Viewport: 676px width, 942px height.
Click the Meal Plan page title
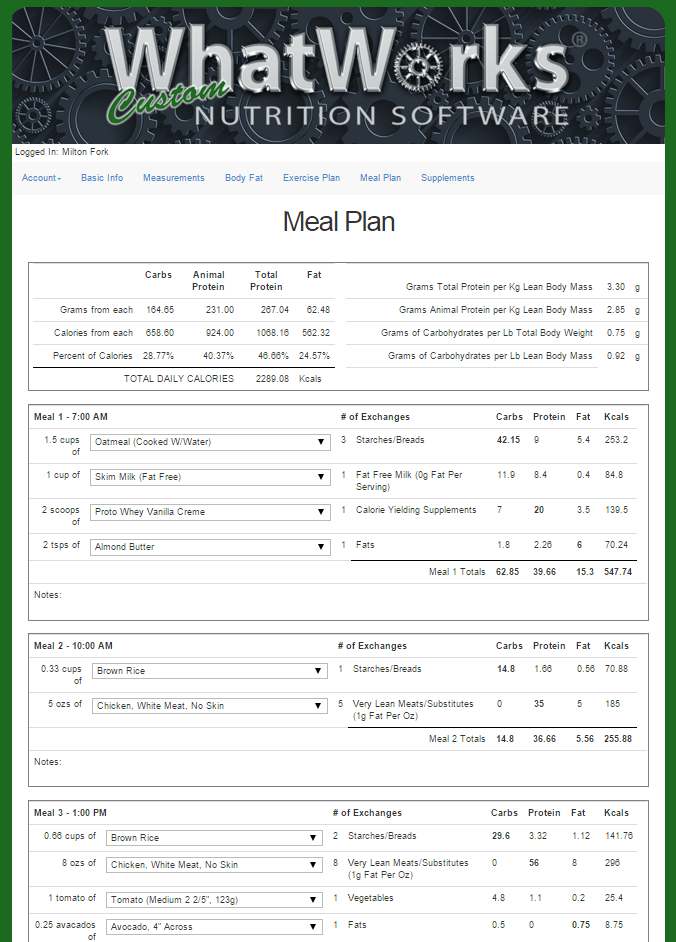[339, 222]
